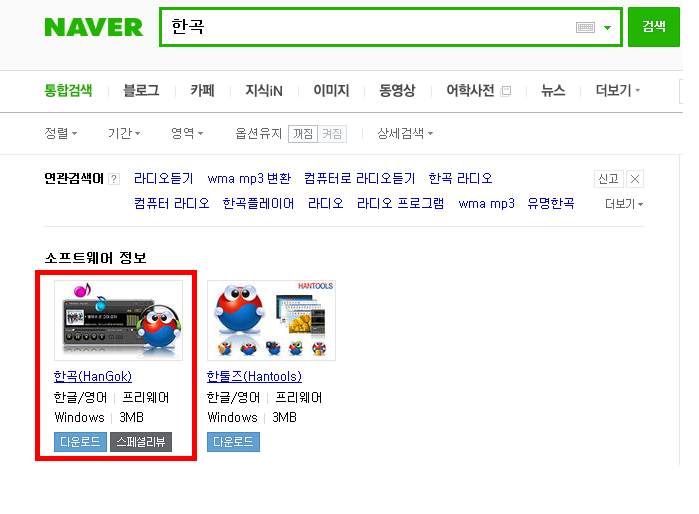The height and width of the screenshot is (514, 699).
Task: Open the on-screen keyboard icon in search box
Action: 585,28
